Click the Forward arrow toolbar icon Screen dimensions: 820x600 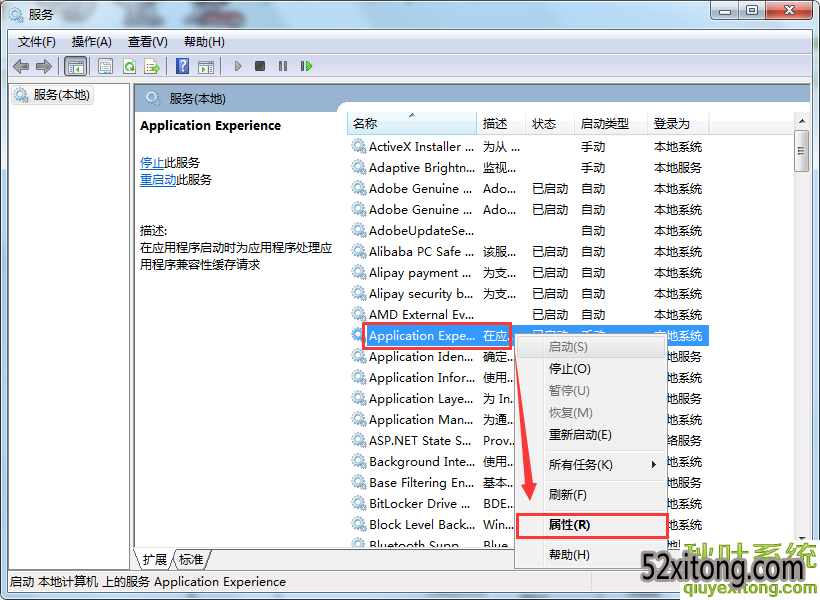[x=44, y=66]
